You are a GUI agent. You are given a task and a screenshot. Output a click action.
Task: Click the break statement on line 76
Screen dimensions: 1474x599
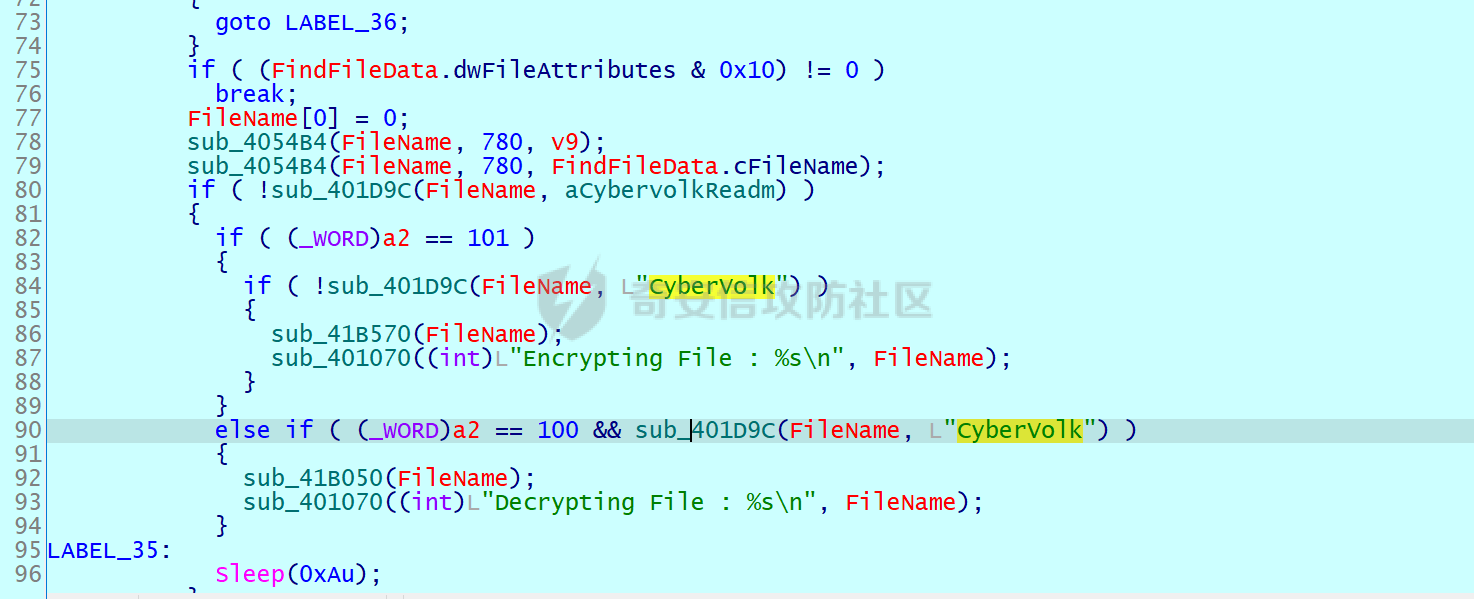(250, 94)
